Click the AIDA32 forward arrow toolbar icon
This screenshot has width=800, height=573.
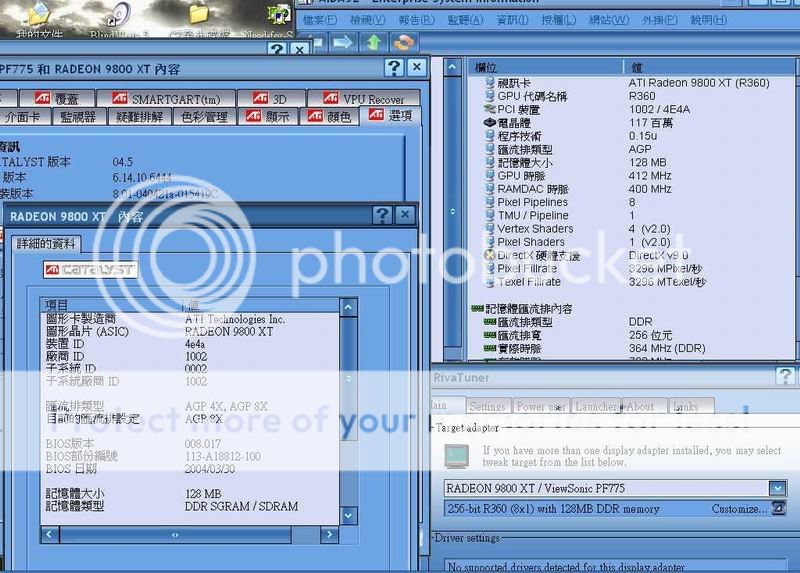coord(342,42)
